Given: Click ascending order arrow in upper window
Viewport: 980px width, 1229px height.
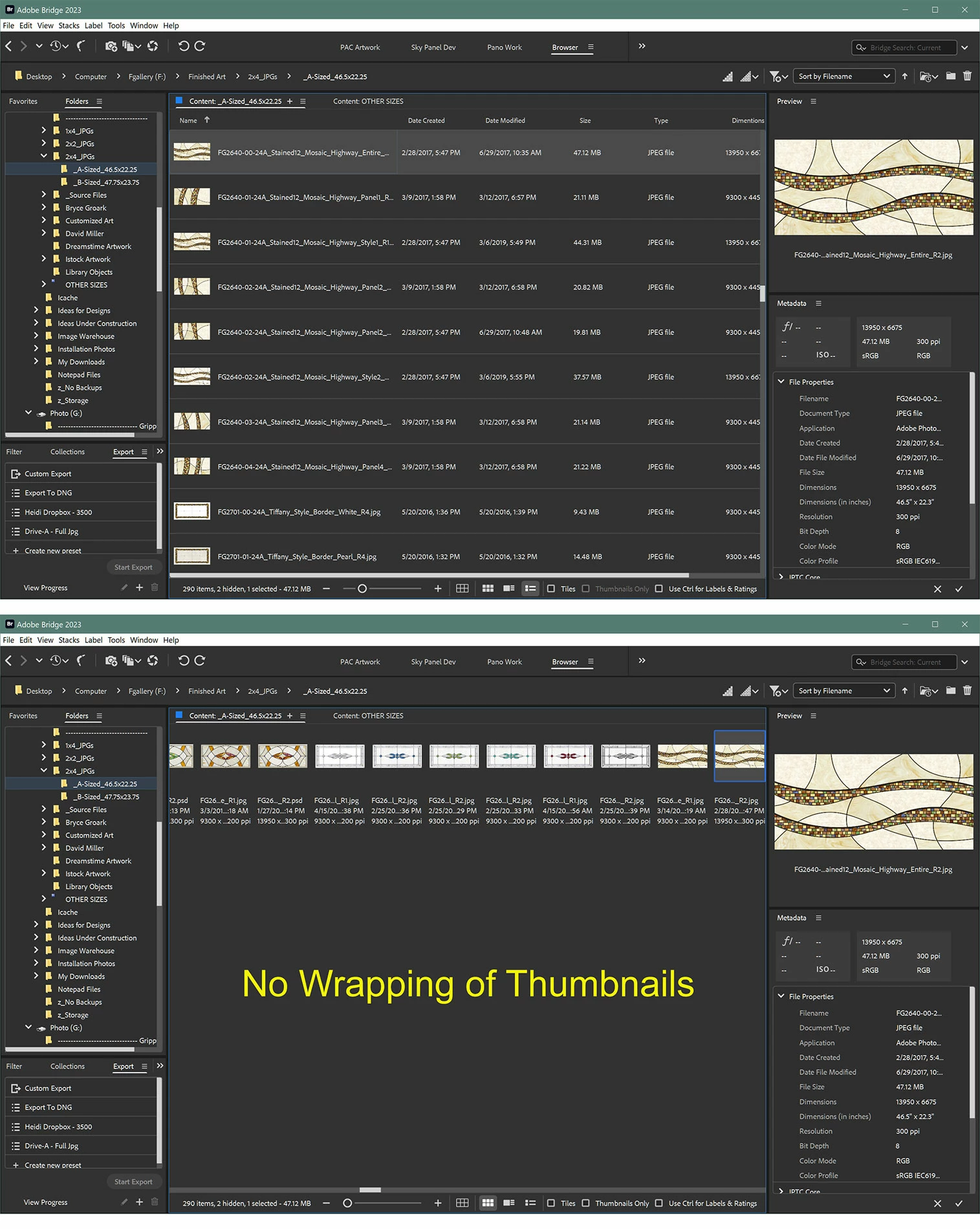Looking at the screenshot, I should tap(904, 76).
